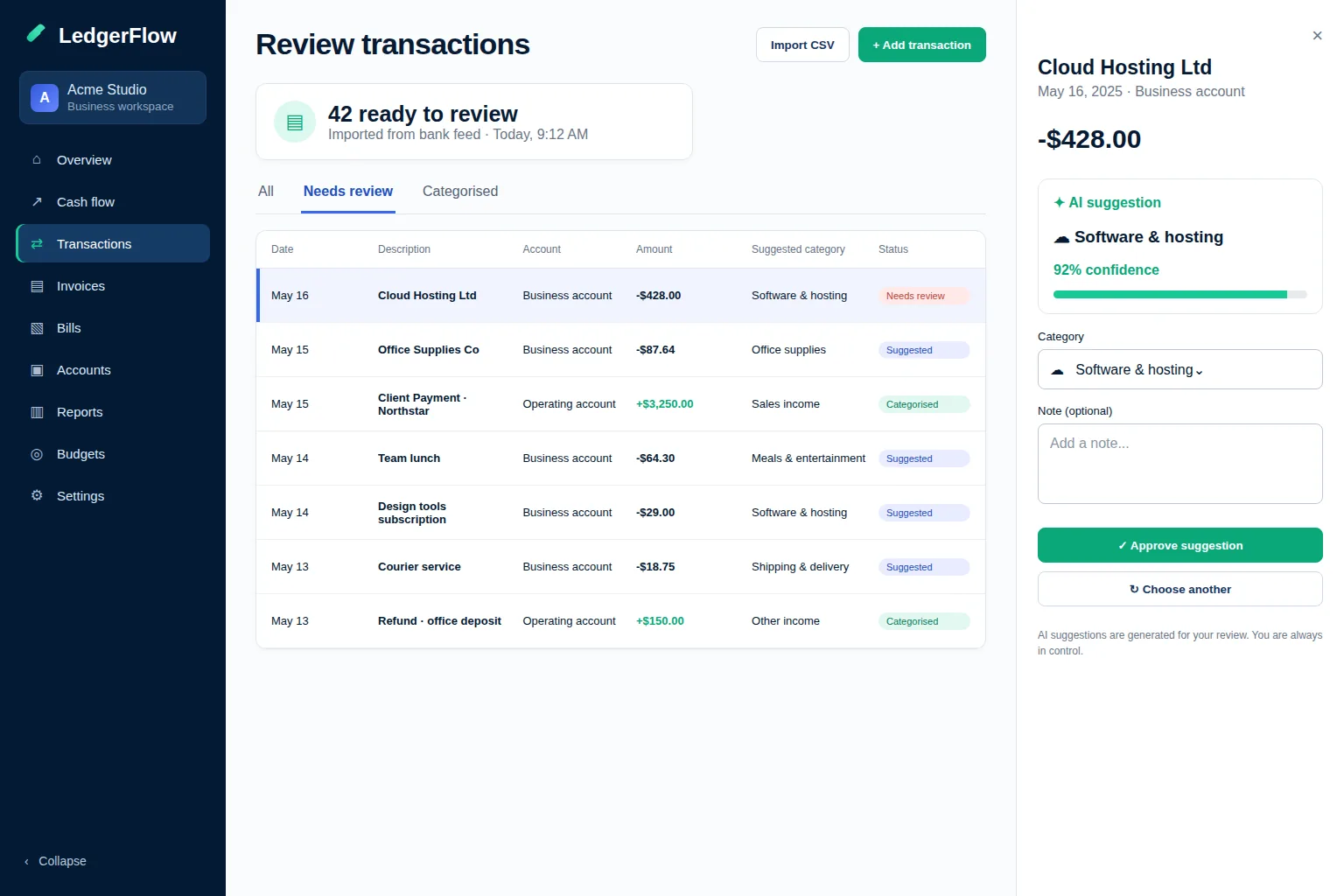The height and width of the screenshot is (896, 1344).
Task: Click the Transactions swap-arrows icon
Action: pyautogui.click(x=37, y=244)
